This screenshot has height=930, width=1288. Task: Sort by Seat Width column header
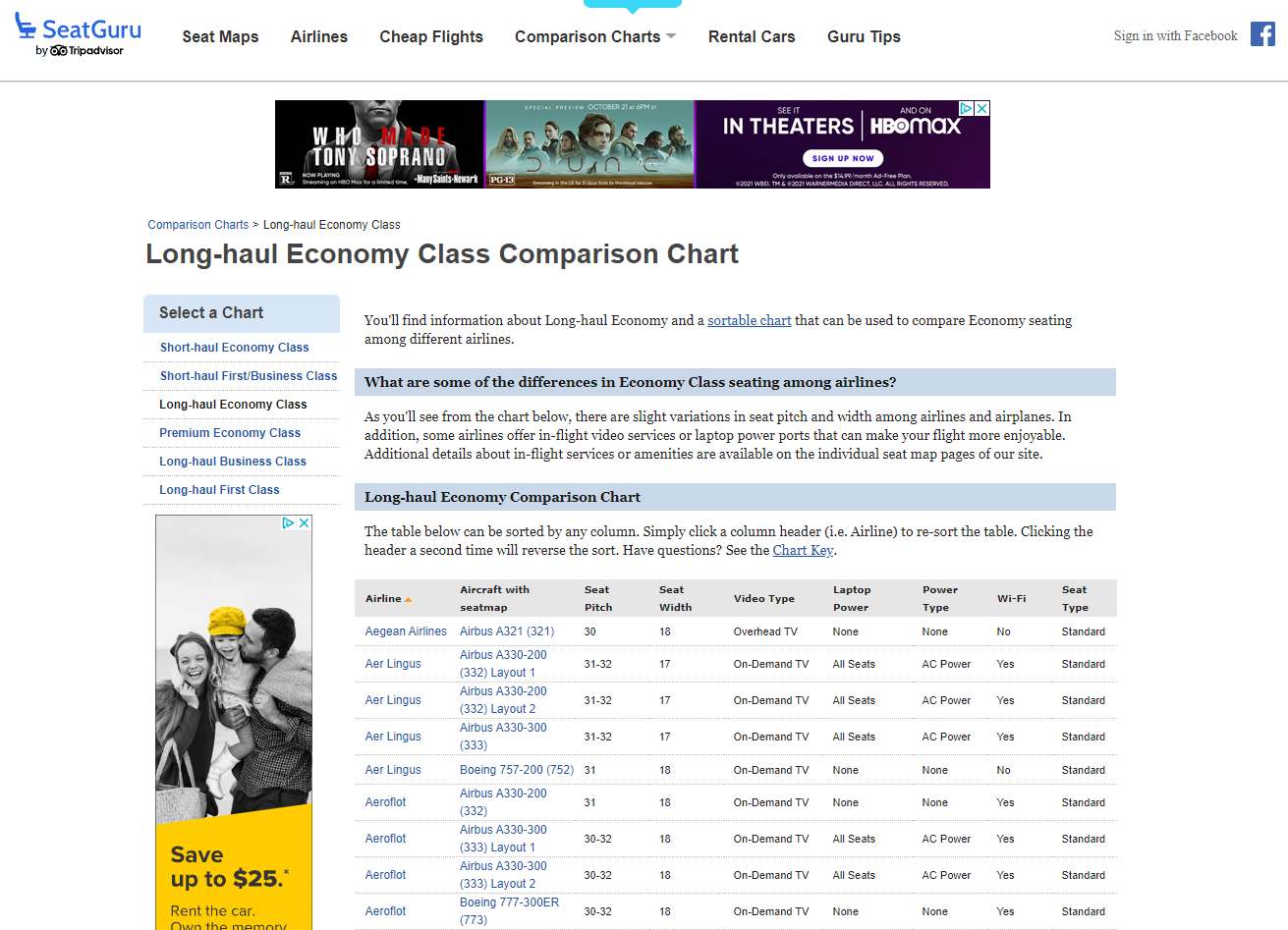[x=675, y=598]
